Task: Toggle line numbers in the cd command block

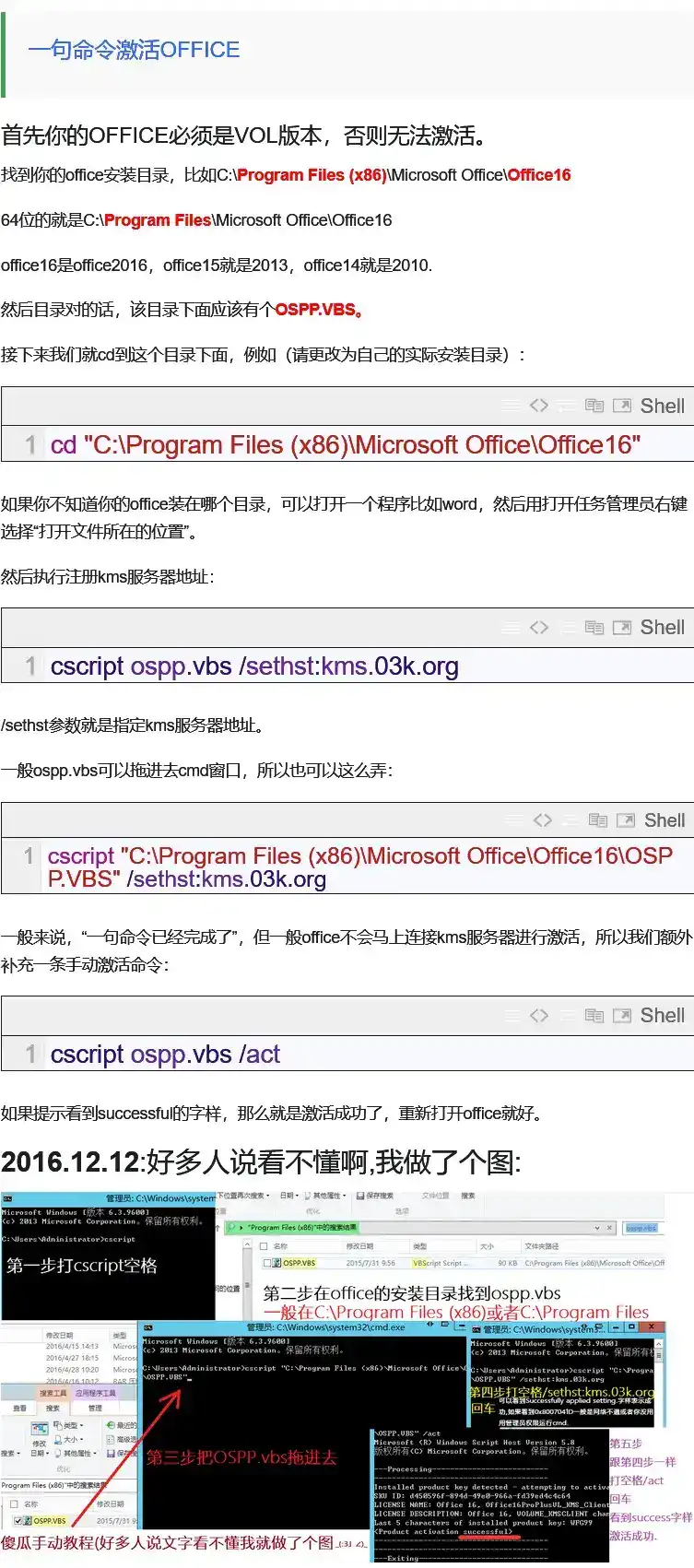Action: pyautogui.click(x=512, y=406)
